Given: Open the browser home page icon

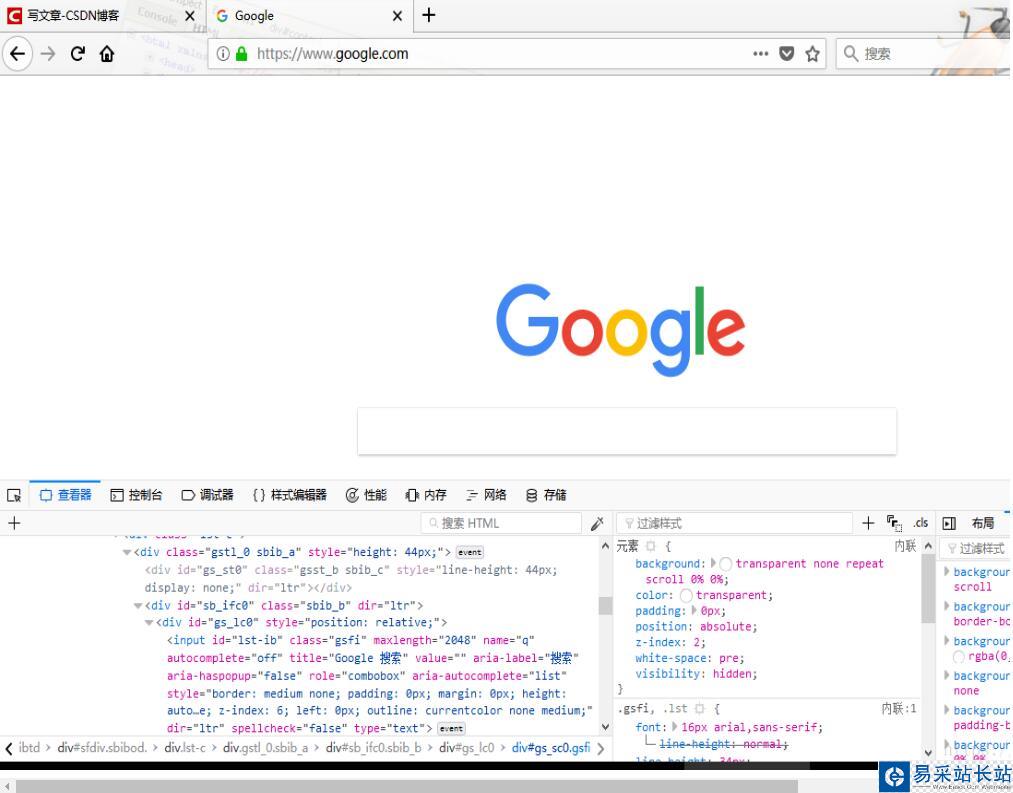Looking at the screenshot, I should pos(107,54).
